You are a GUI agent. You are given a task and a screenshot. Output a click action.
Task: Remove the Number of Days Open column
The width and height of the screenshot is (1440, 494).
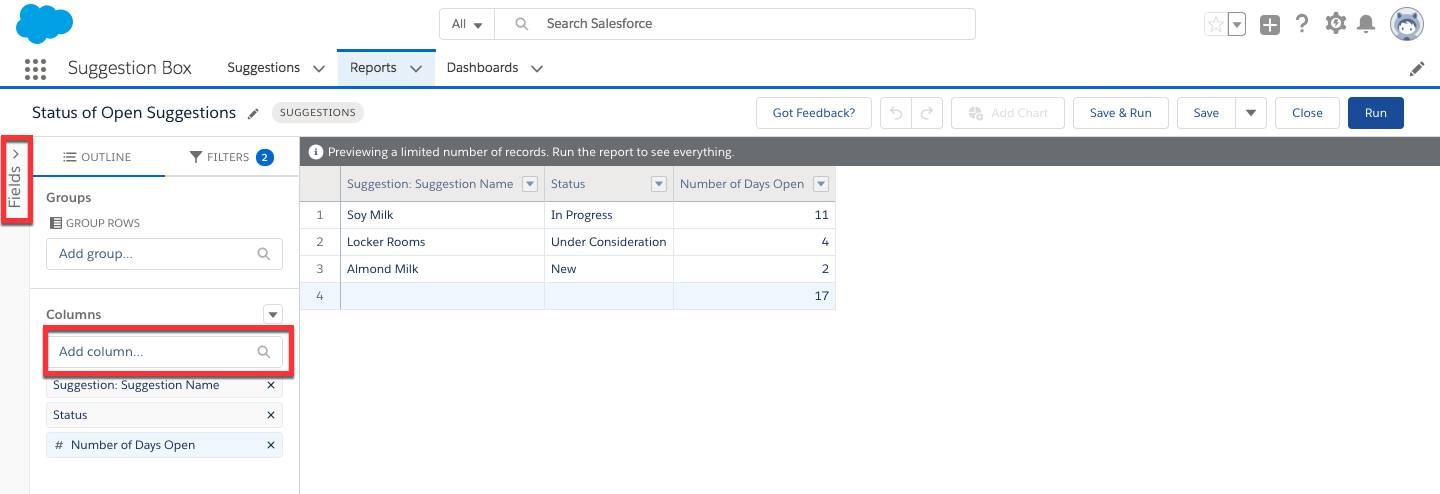point(270,445)
